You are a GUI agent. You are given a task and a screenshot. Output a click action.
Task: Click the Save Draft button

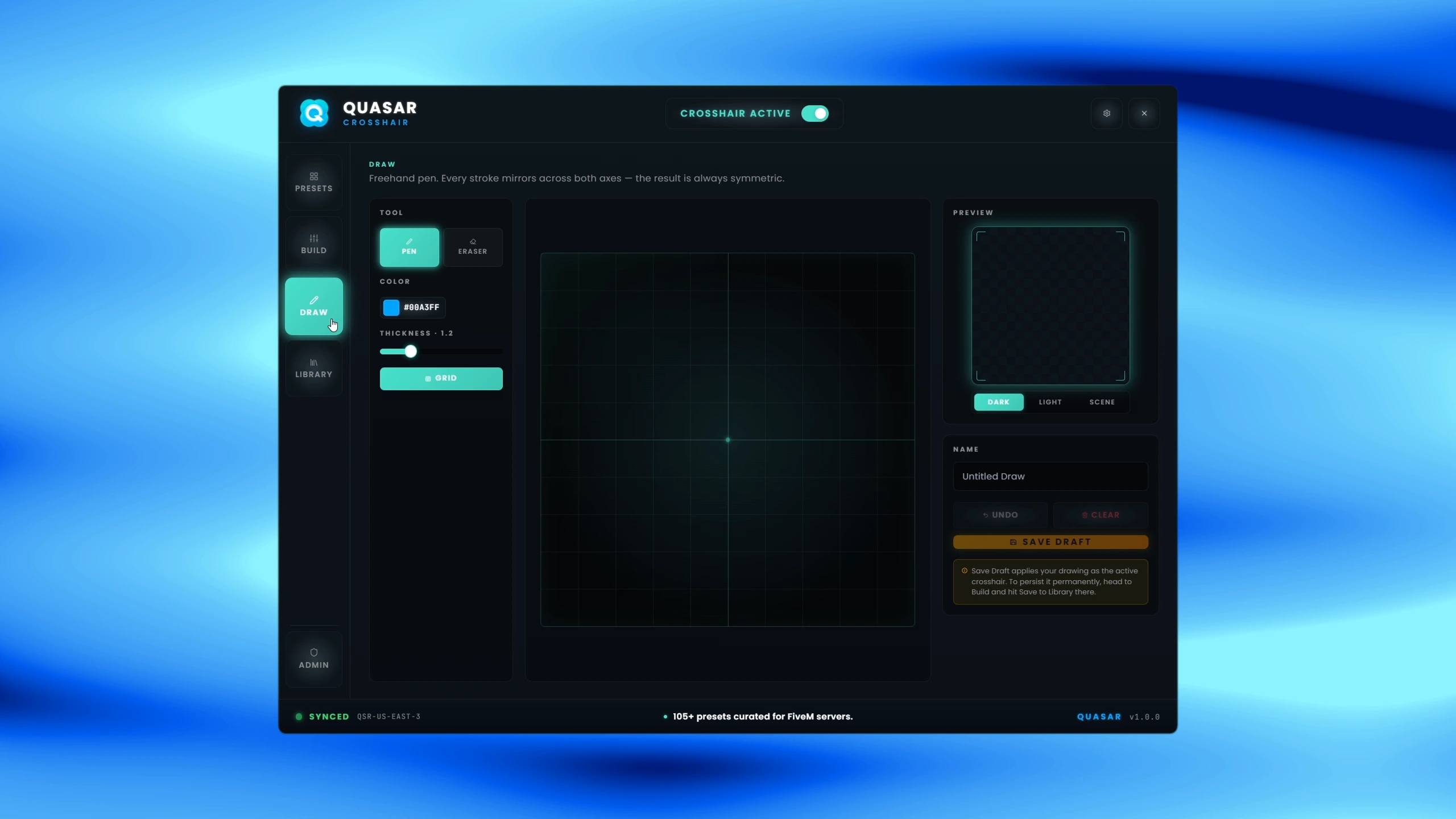(x=1050, y=542)
